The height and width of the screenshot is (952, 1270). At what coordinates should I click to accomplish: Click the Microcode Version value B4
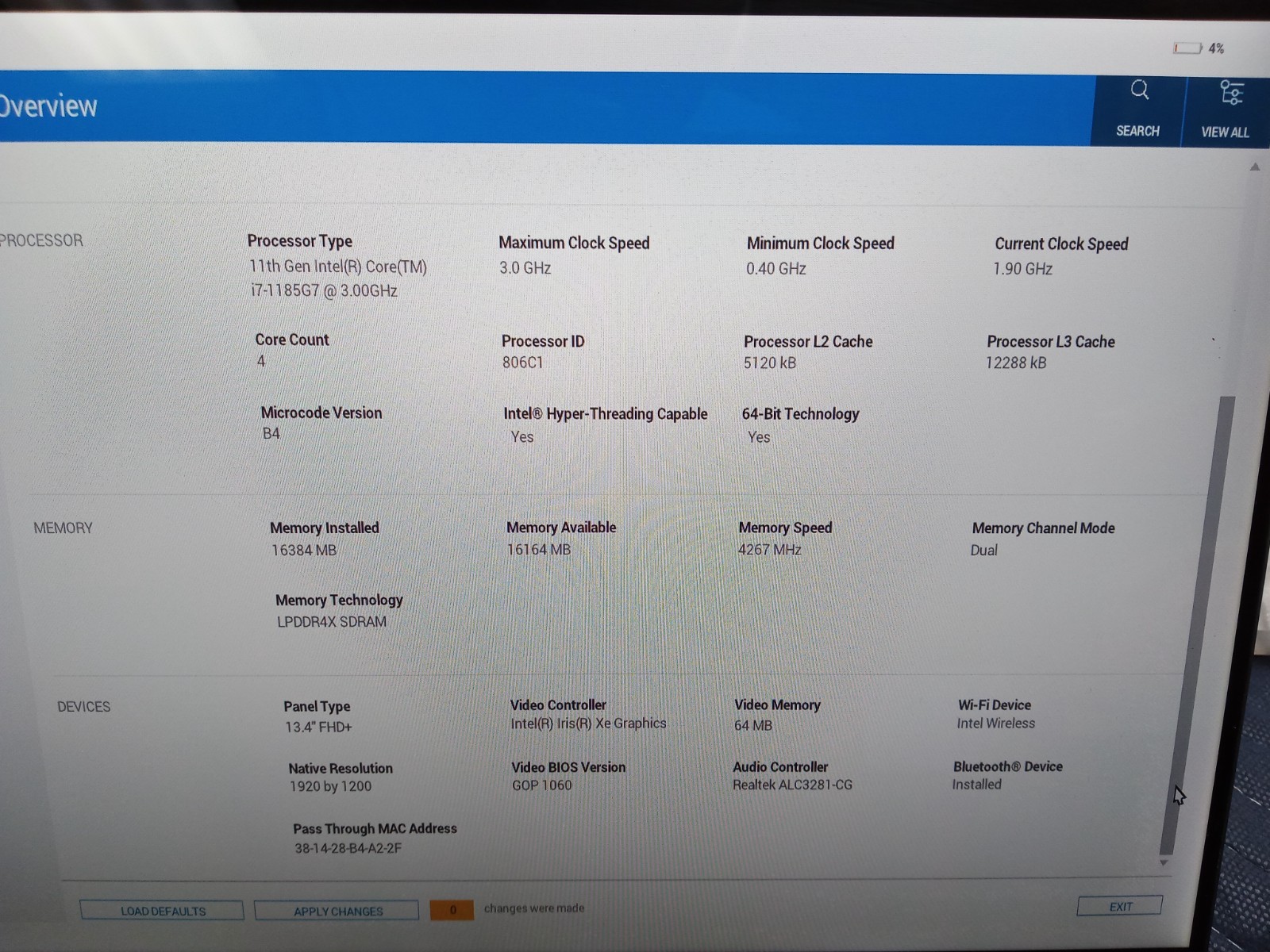(x=271, y=434)
